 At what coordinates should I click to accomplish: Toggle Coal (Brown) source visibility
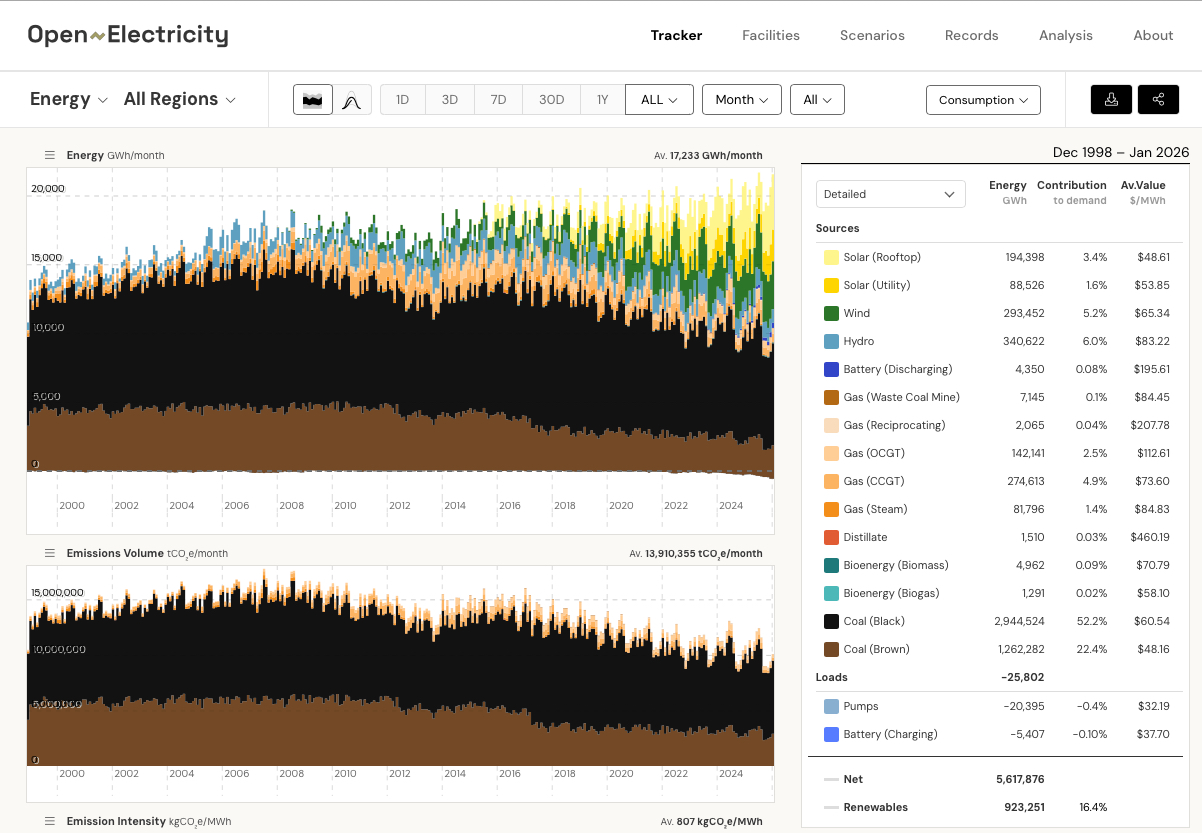pyautogui.click(x=876, y=649)
